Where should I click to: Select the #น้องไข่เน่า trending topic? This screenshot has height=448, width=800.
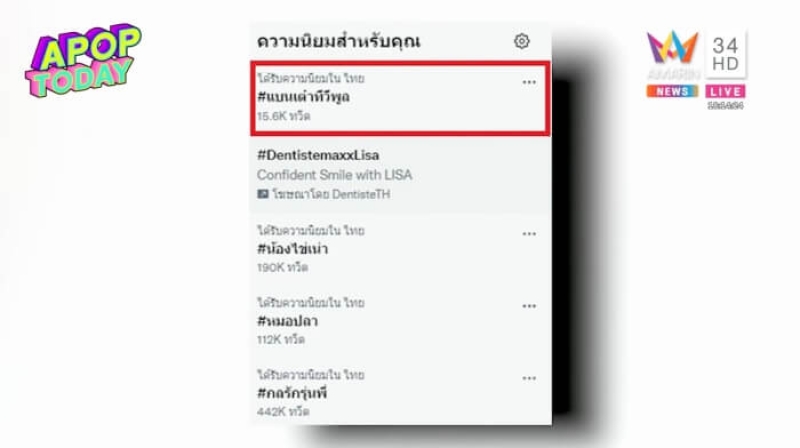pos(292,249)
